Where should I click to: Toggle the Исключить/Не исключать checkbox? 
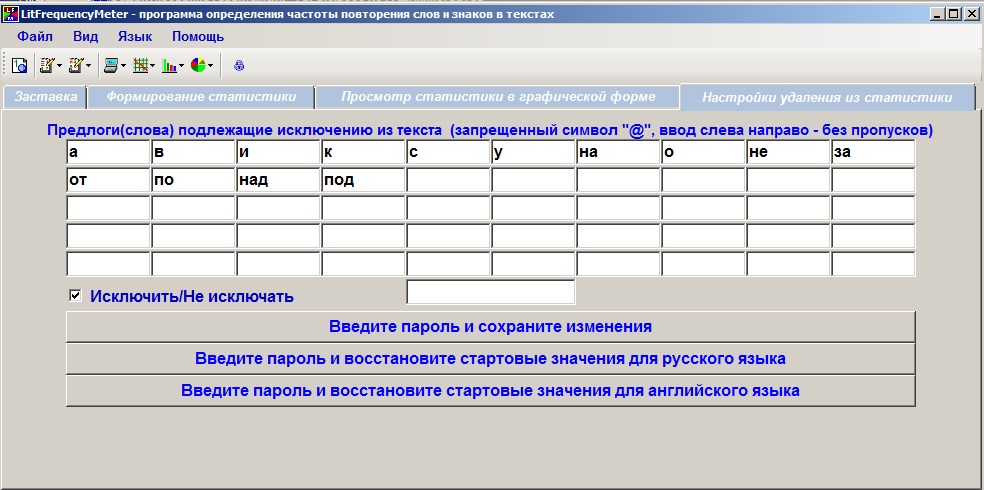tap(75, 296)
